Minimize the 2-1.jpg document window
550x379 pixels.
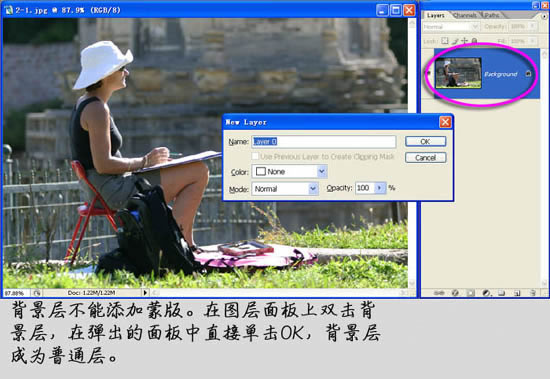[382, 10]
